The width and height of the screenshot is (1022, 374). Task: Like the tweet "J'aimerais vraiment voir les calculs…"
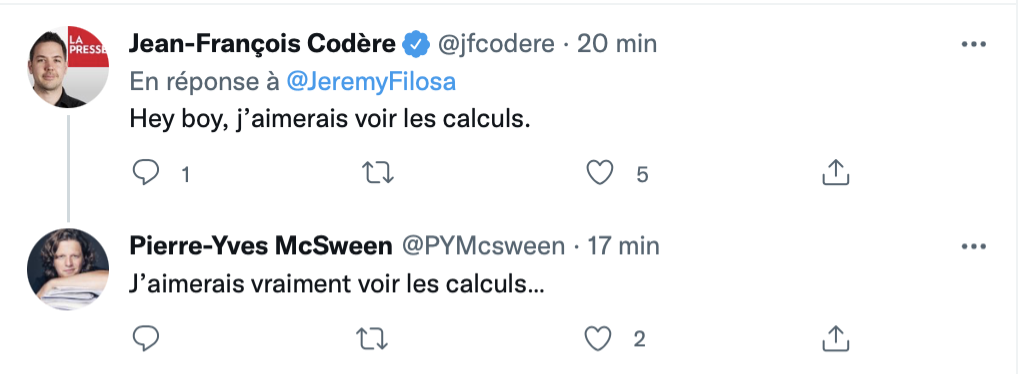[x=598, y=338]
